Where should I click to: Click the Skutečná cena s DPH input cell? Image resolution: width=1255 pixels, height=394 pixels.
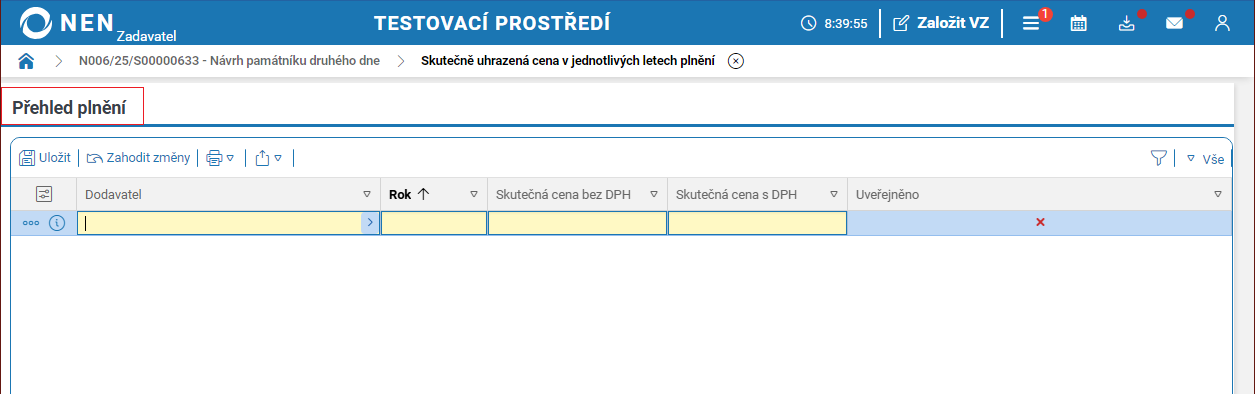click(x=757, y=223)
